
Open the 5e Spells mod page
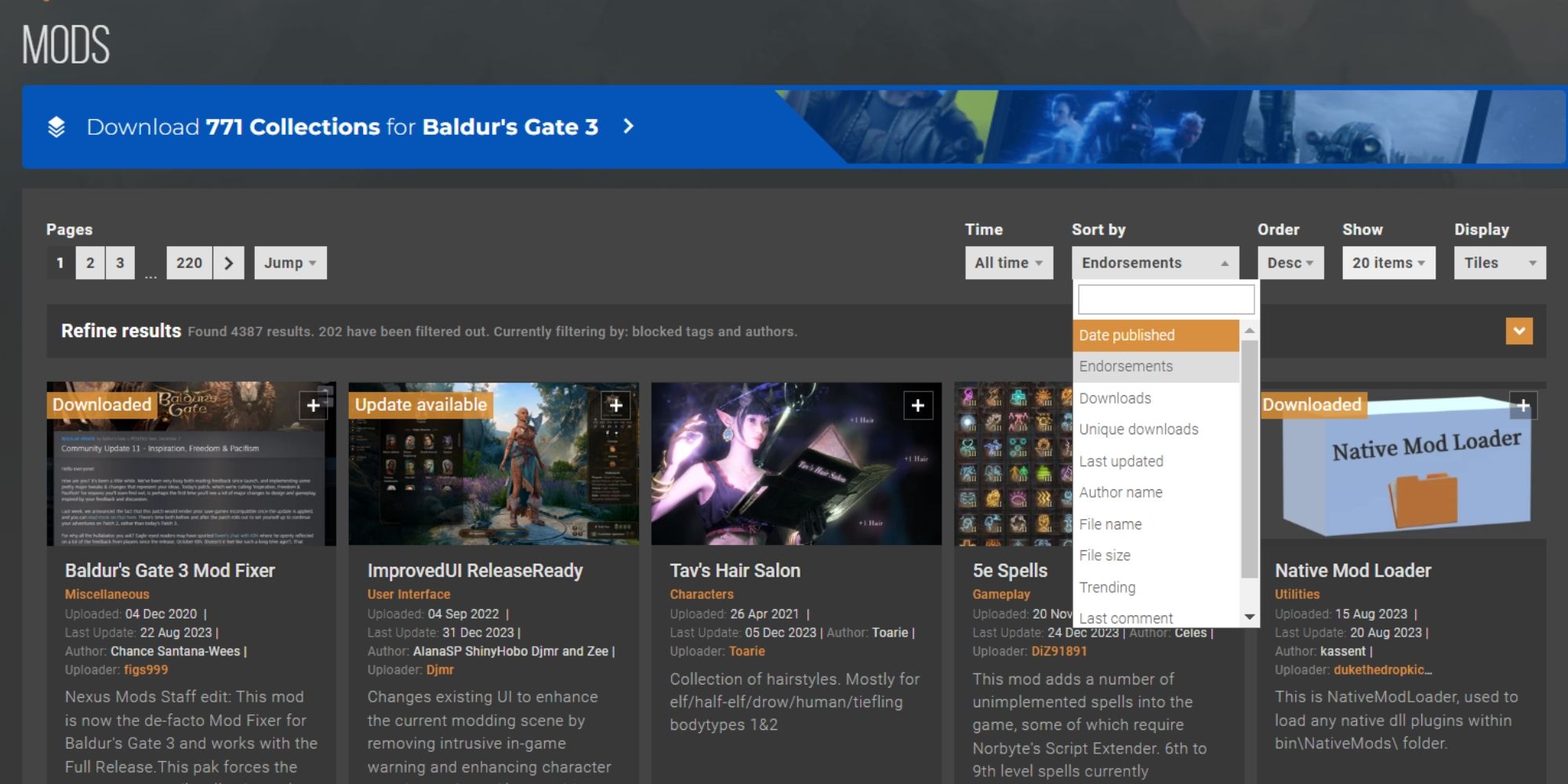[1009, 570]
